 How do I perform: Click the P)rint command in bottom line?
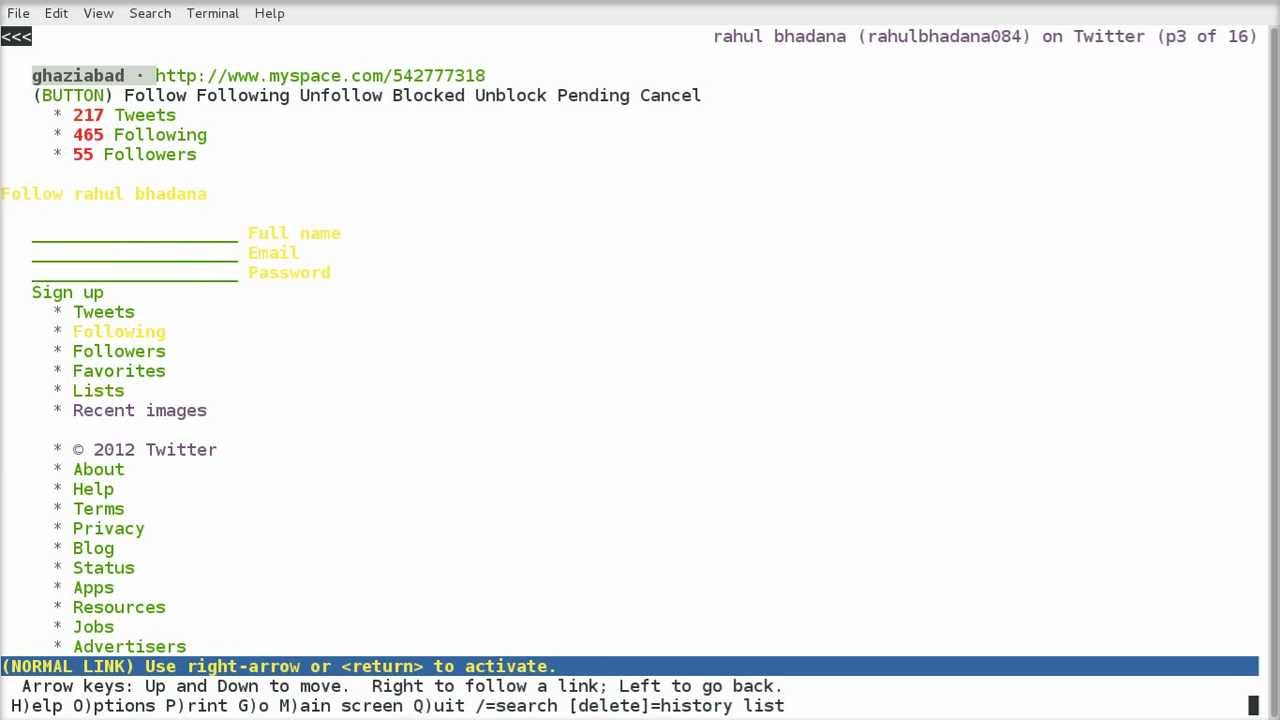(x=196, y=706)
